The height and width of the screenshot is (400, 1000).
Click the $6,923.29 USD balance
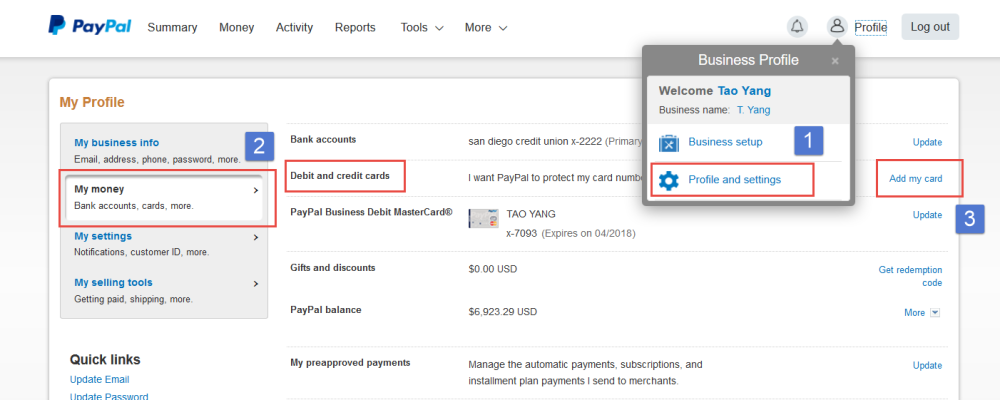[503, 312]
